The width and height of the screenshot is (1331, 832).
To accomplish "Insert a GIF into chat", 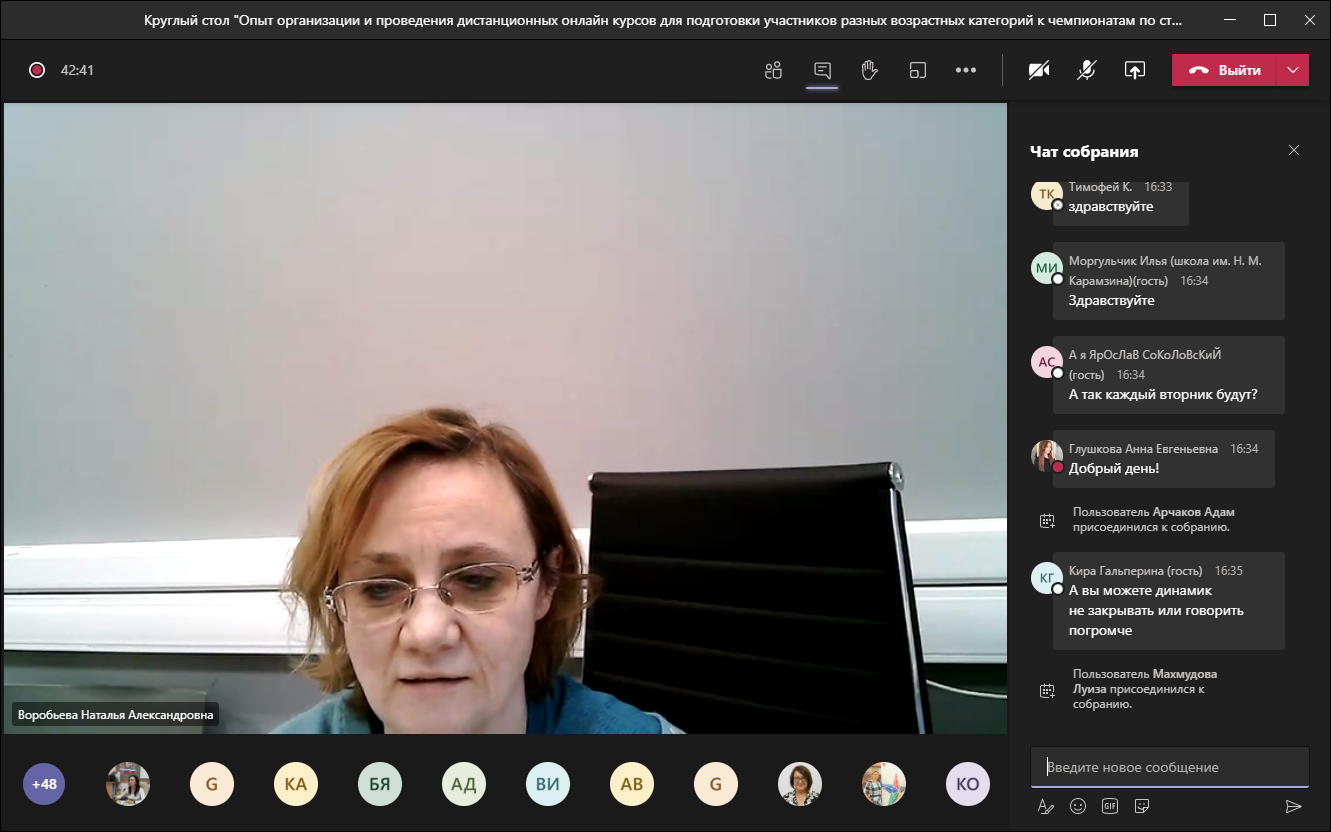I will click(x=1110, y=806).
